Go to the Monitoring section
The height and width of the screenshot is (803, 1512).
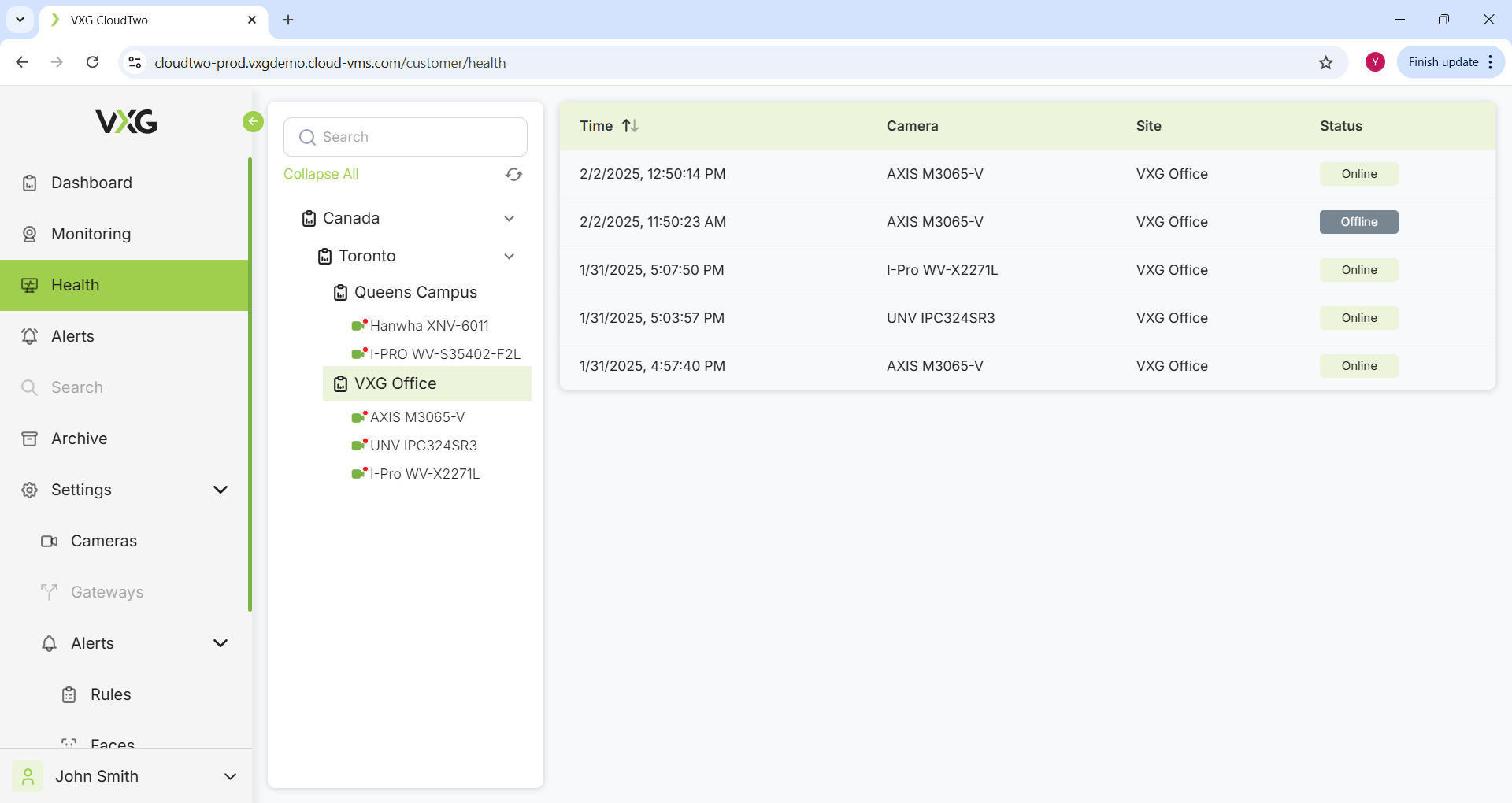91,234
